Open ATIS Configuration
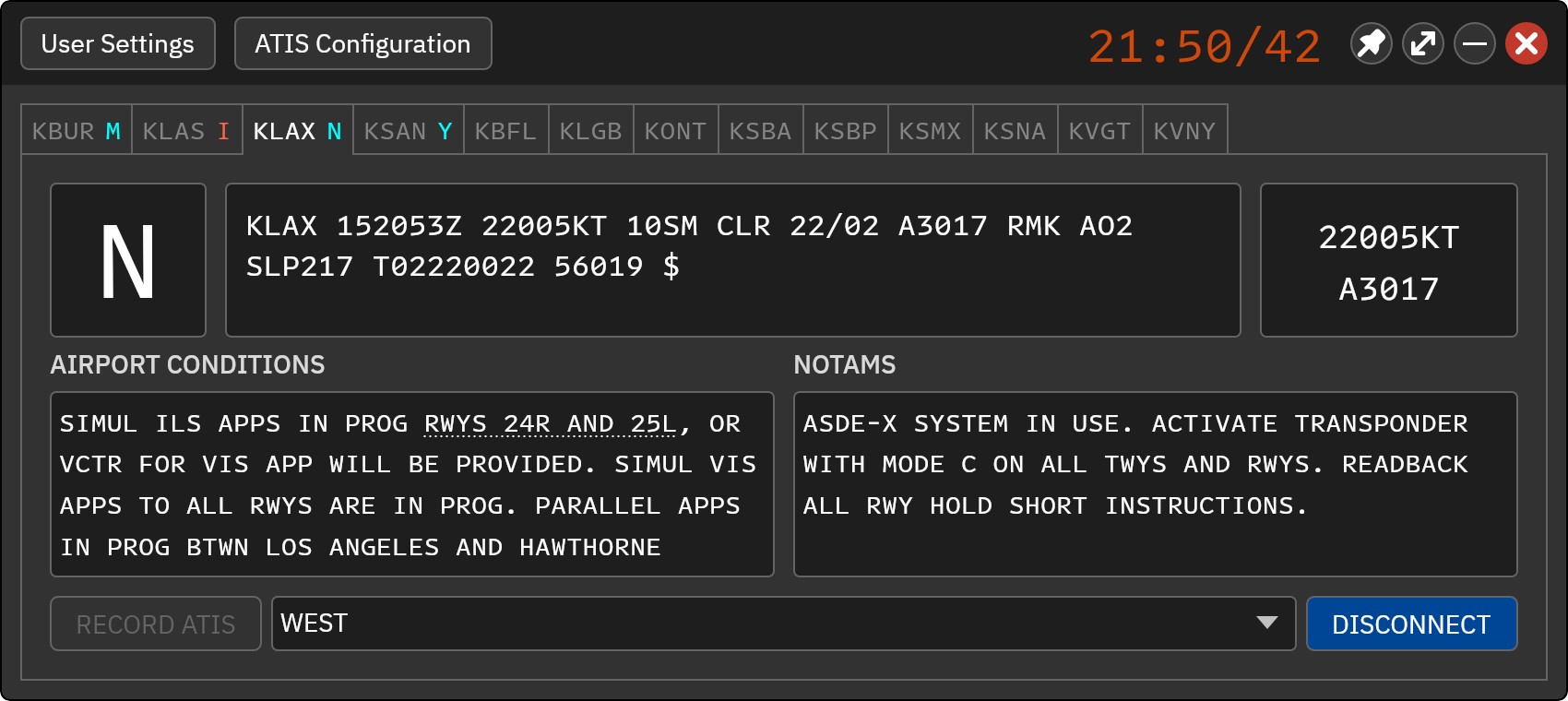 tap(362, 43)
